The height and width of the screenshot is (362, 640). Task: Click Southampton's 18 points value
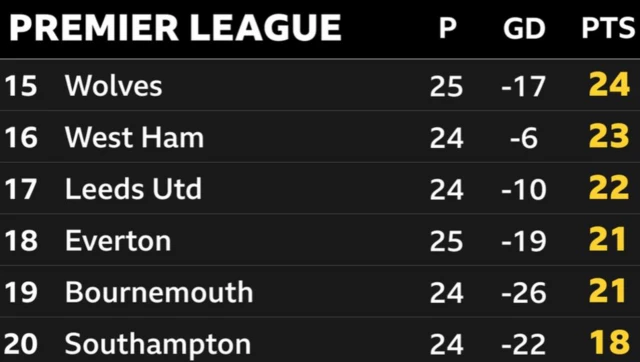click(x=609, y=342)
